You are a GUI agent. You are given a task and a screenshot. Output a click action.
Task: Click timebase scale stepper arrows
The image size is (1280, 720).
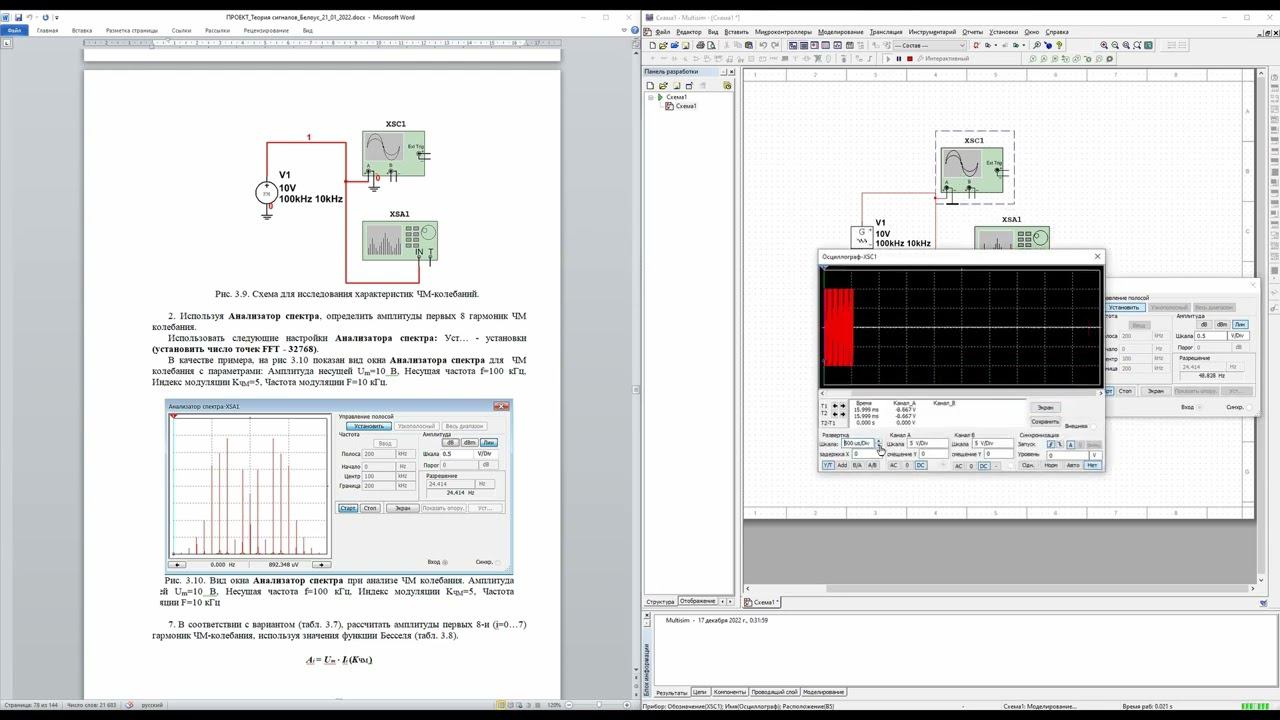879,443
